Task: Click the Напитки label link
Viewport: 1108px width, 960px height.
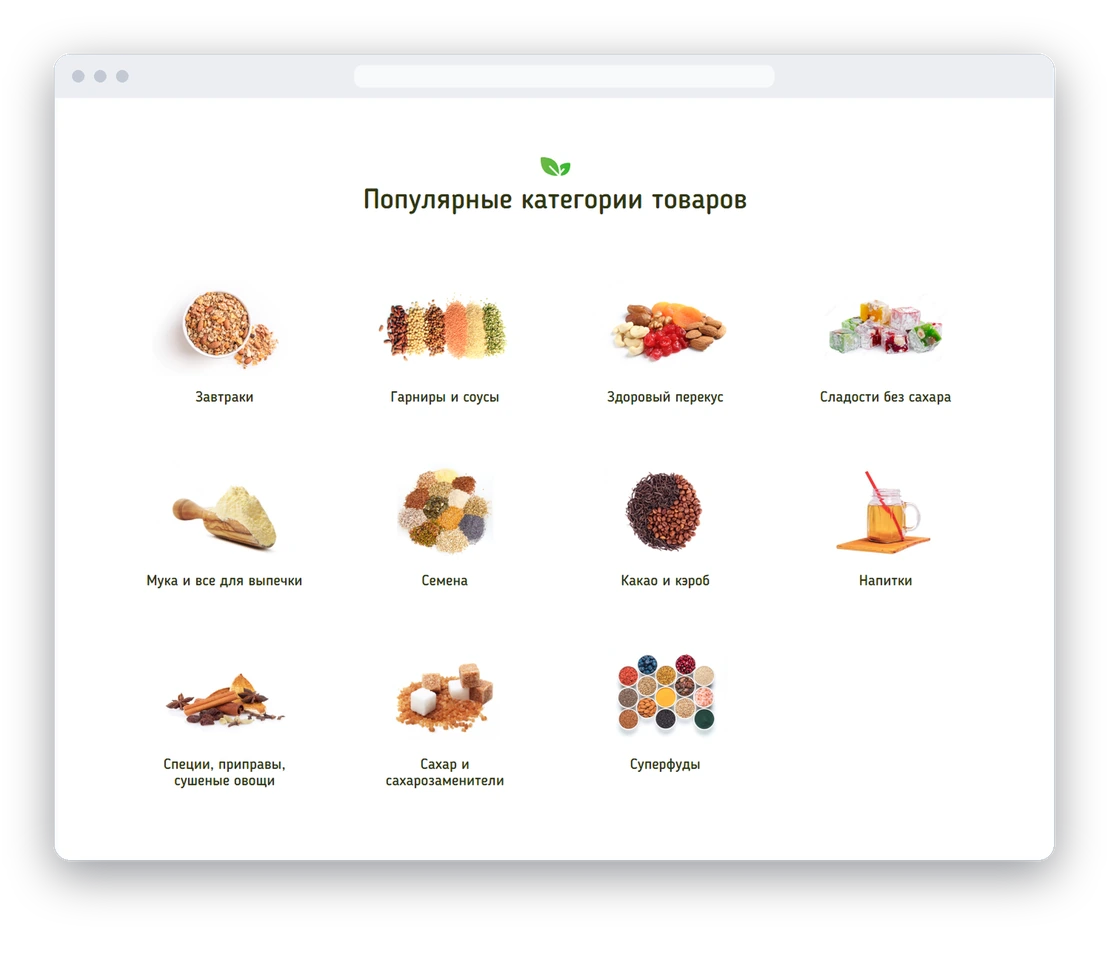Action: (885, 581)
